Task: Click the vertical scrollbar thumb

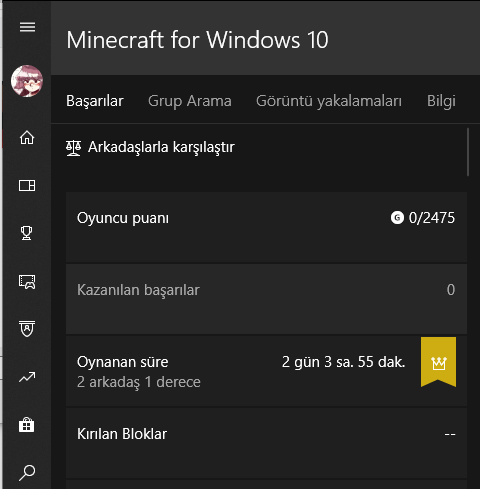Action: [468, 152]
